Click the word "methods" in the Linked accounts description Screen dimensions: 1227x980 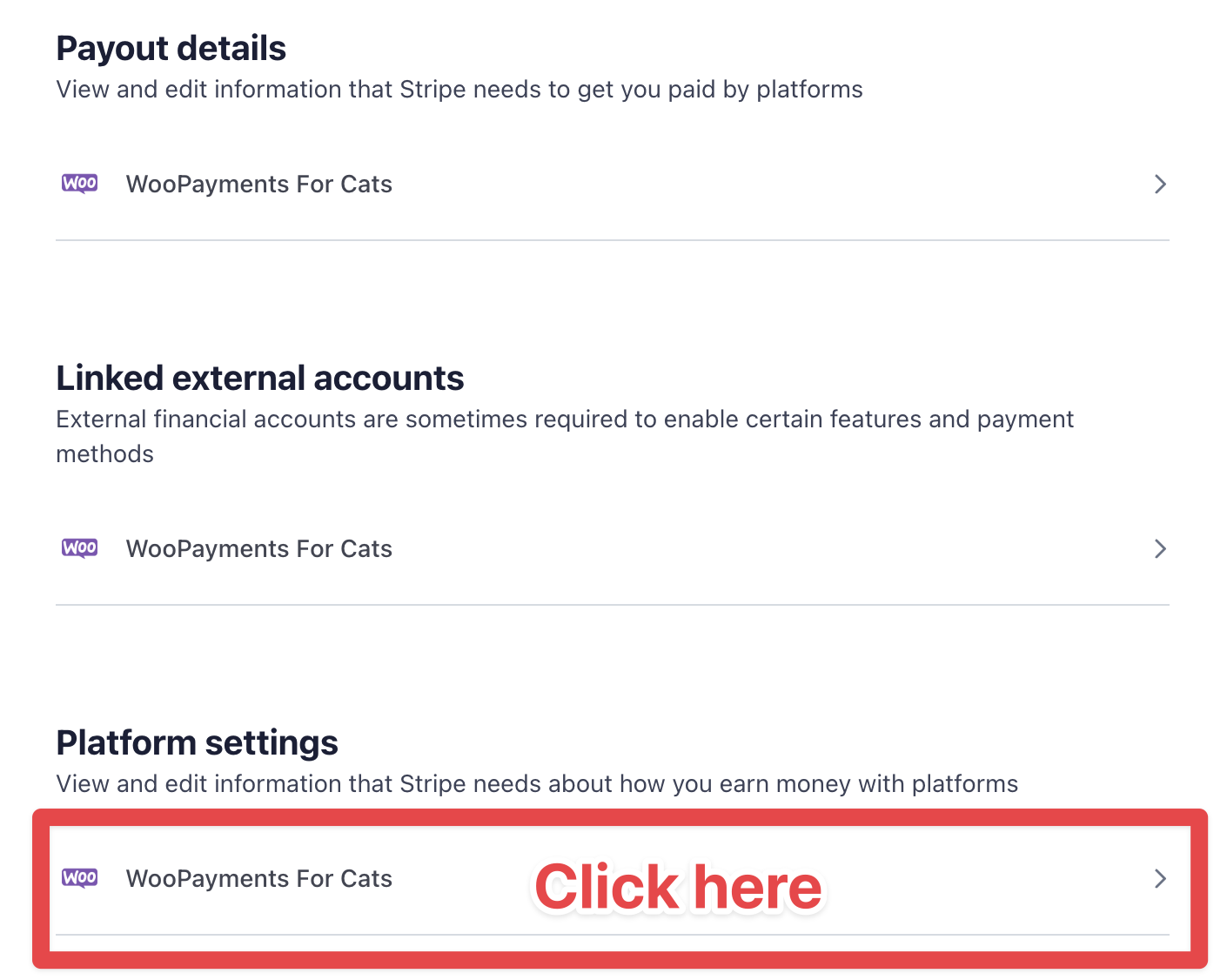104,454
